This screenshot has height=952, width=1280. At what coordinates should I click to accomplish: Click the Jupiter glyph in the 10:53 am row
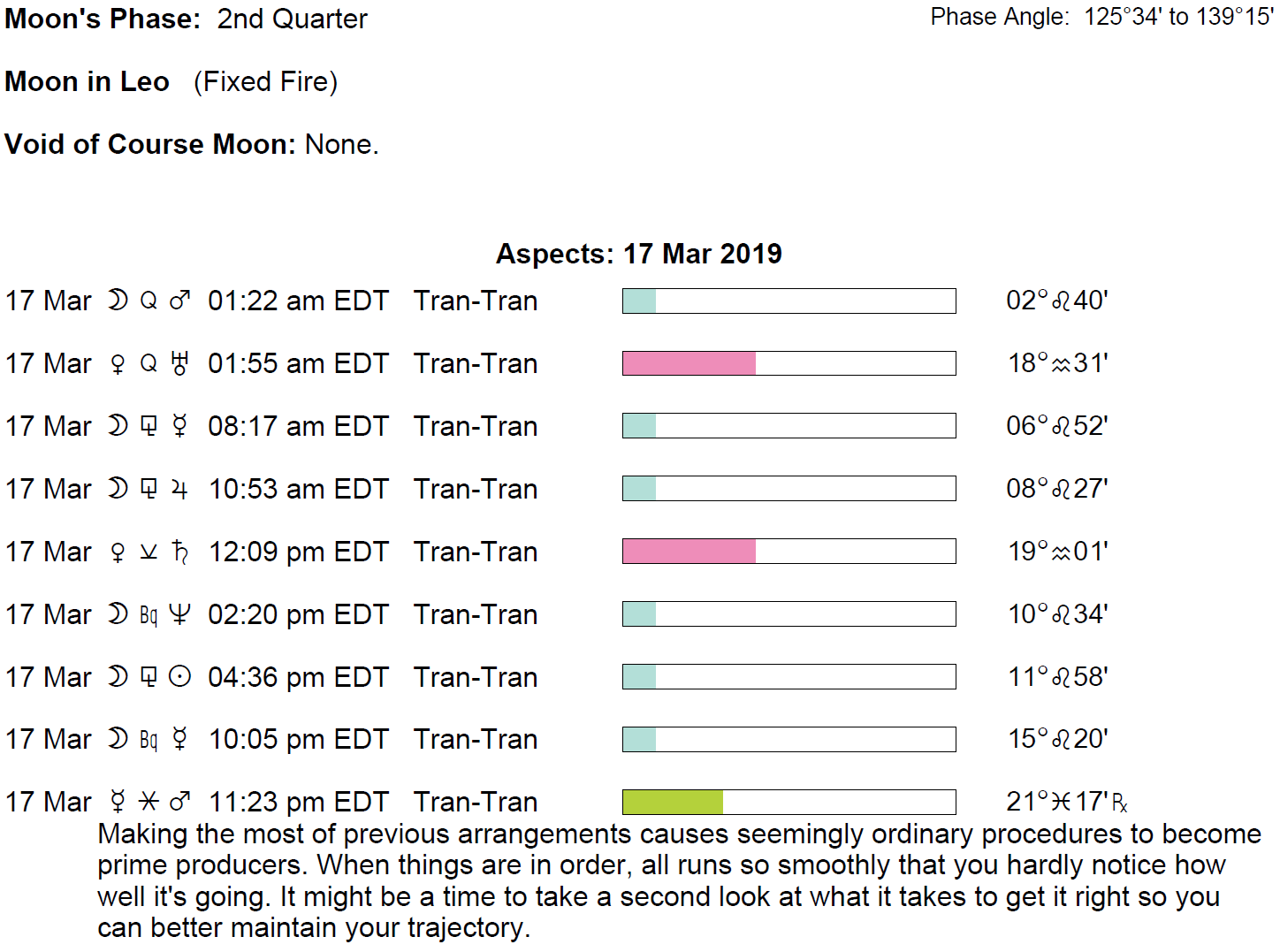179,489
